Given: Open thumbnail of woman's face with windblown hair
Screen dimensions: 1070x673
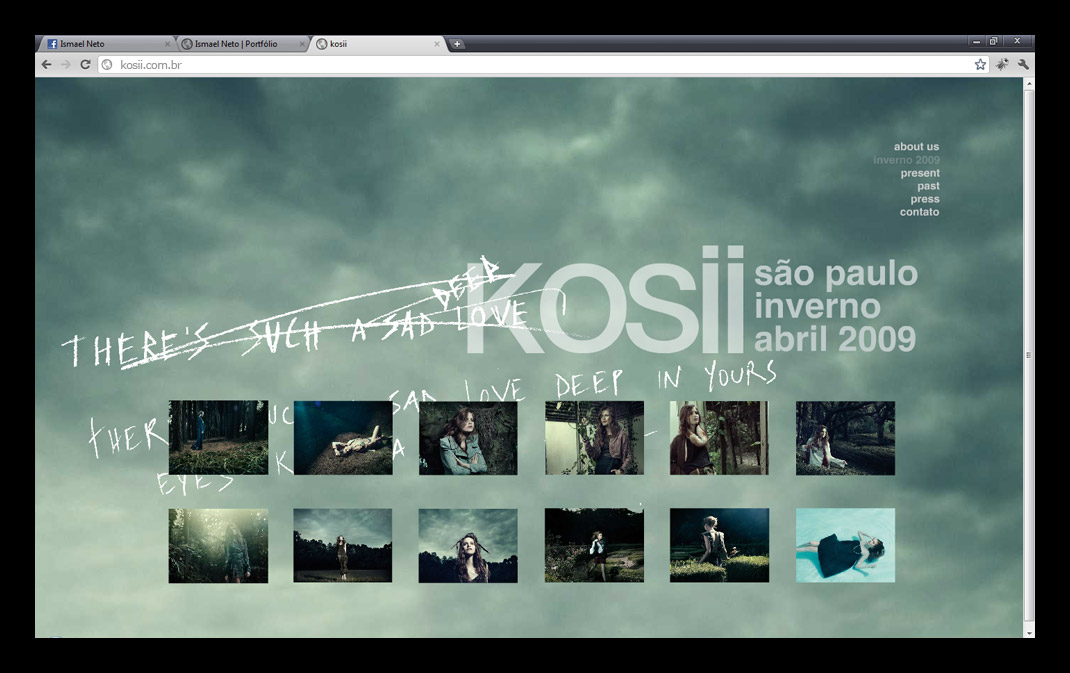Looking at the screenshot, I should (x=468, y=545).
